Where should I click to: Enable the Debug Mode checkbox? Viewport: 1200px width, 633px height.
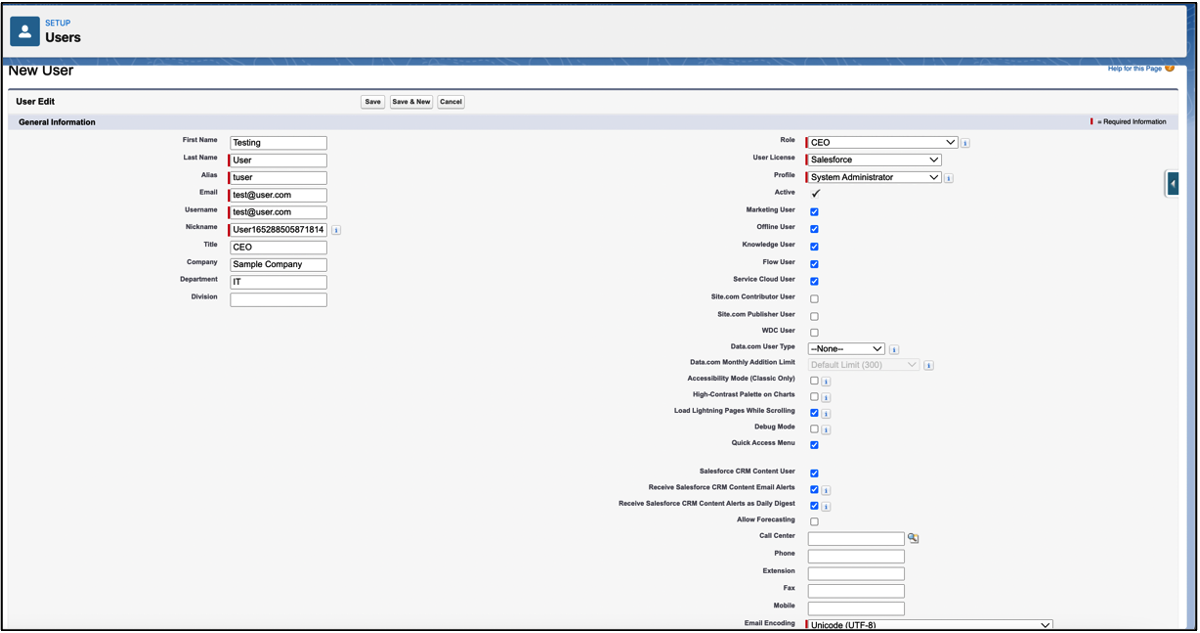(x=814, y=429)
